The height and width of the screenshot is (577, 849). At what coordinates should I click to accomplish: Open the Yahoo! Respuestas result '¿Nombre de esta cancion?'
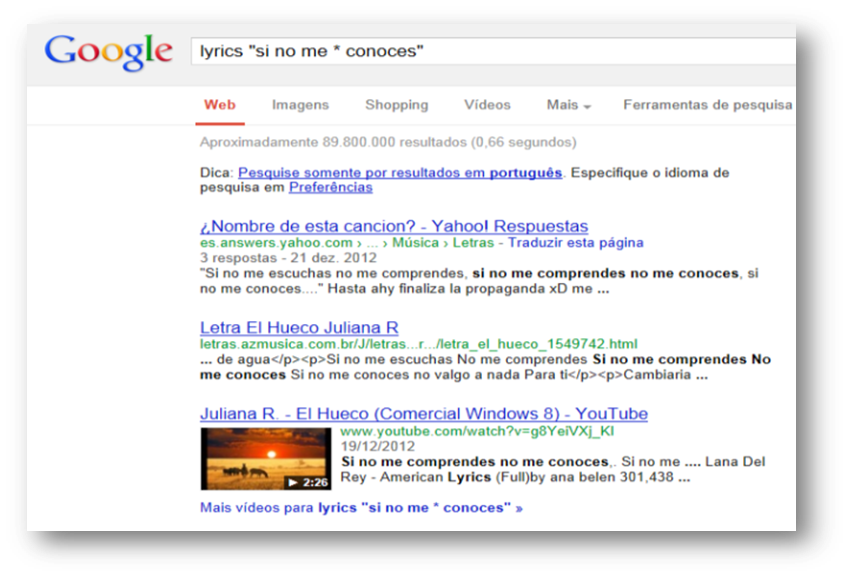coord(395,224)
